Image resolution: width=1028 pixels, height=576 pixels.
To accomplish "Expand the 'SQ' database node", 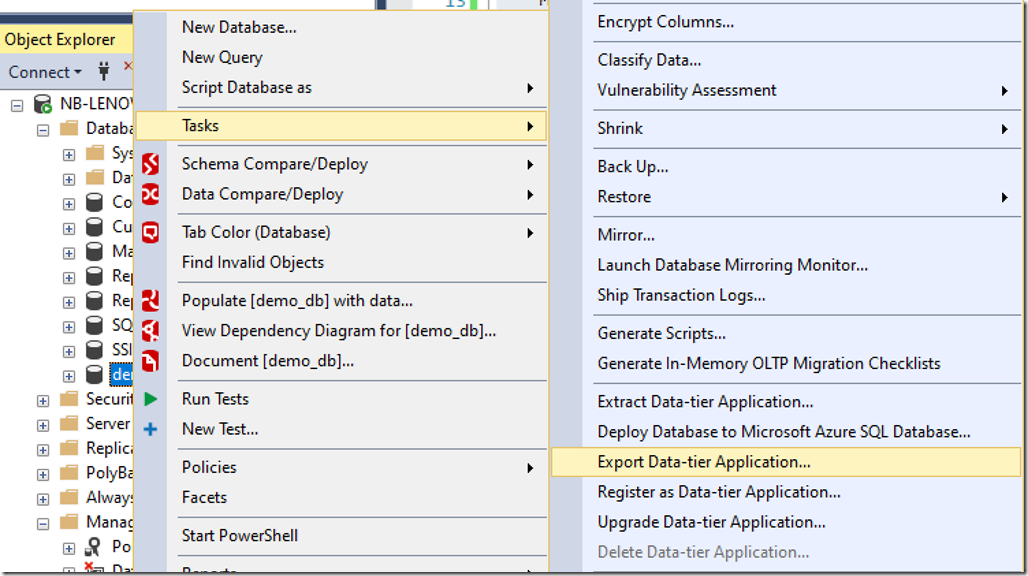I will (69, 327).
